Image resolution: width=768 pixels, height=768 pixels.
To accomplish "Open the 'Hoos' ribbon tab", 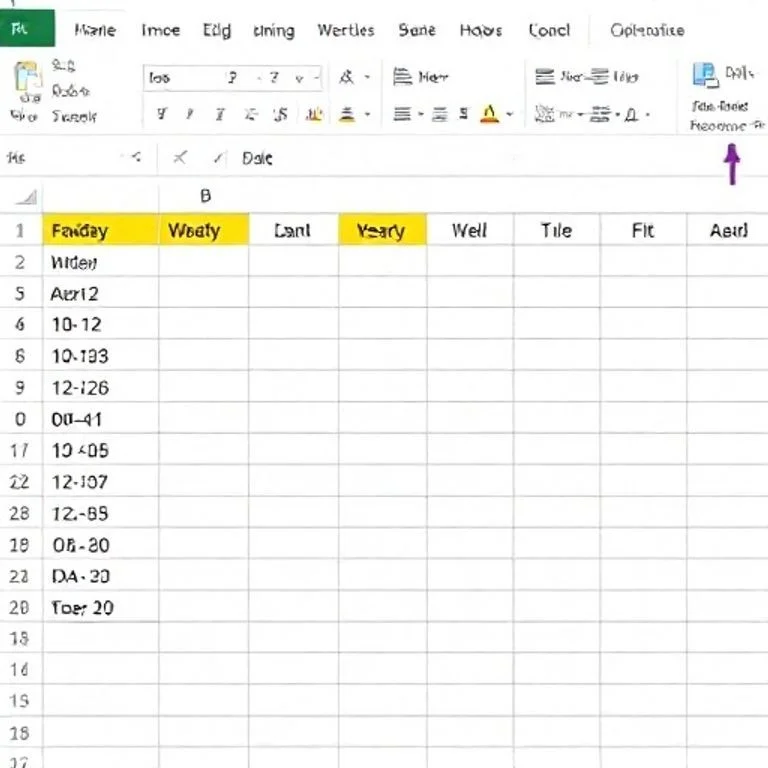I will (481, 30).
